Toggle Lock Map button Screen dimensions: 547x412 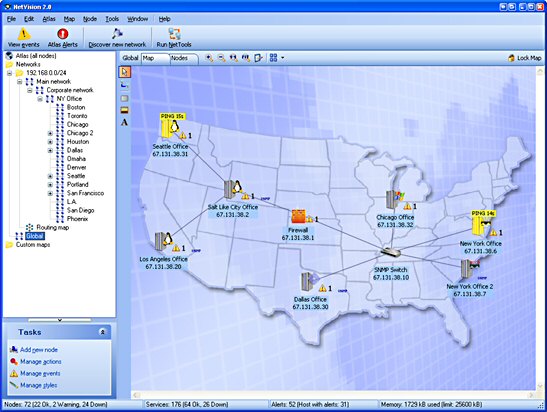(525, 58)
